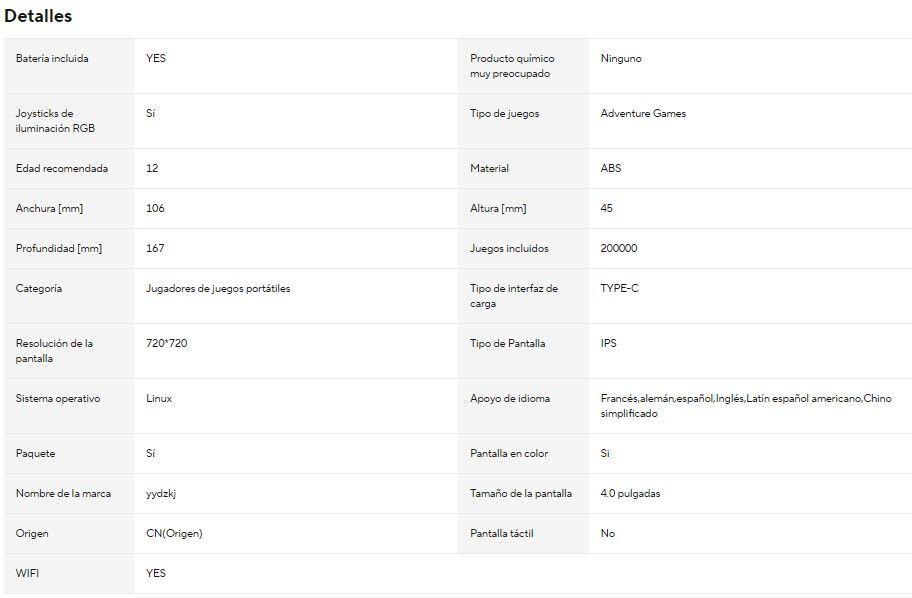Select the ABS material value
912x598 pixels.
(x=611, y=168)
